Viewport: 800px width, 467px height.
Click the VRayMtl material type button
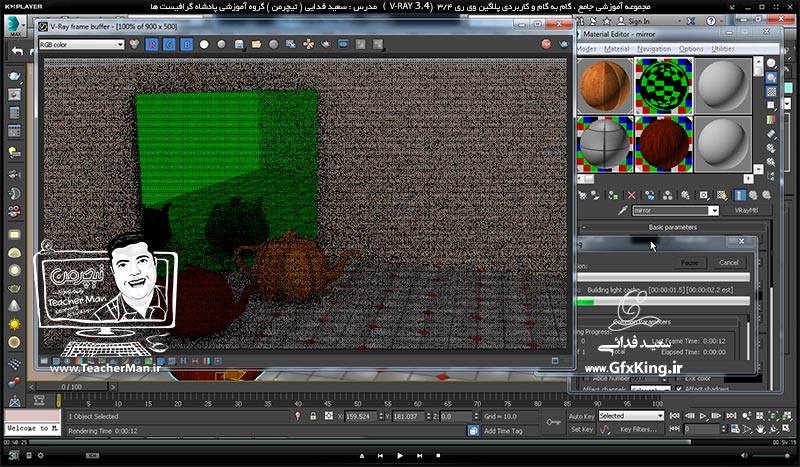point(746,210)
